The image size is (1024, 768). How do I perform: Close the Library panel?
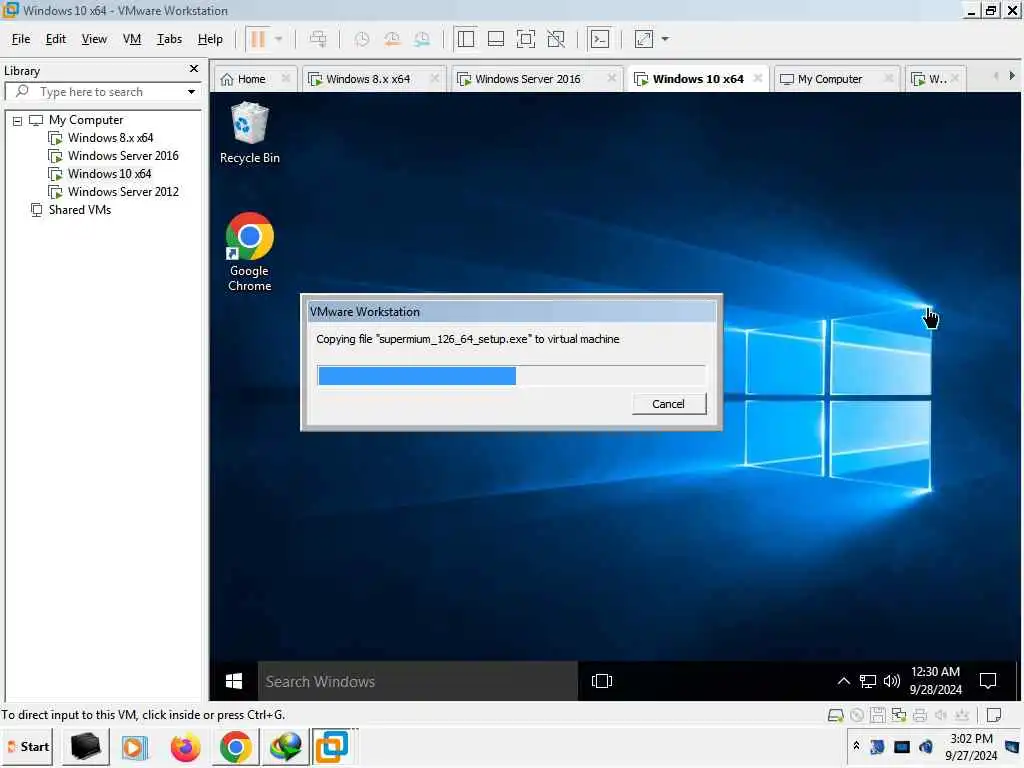194,69
